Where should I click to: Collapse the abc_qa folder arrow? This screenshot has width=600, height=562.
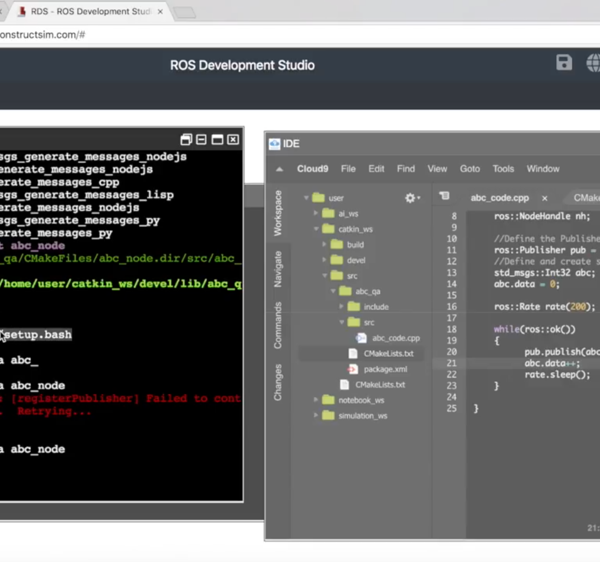coord(333,291)
